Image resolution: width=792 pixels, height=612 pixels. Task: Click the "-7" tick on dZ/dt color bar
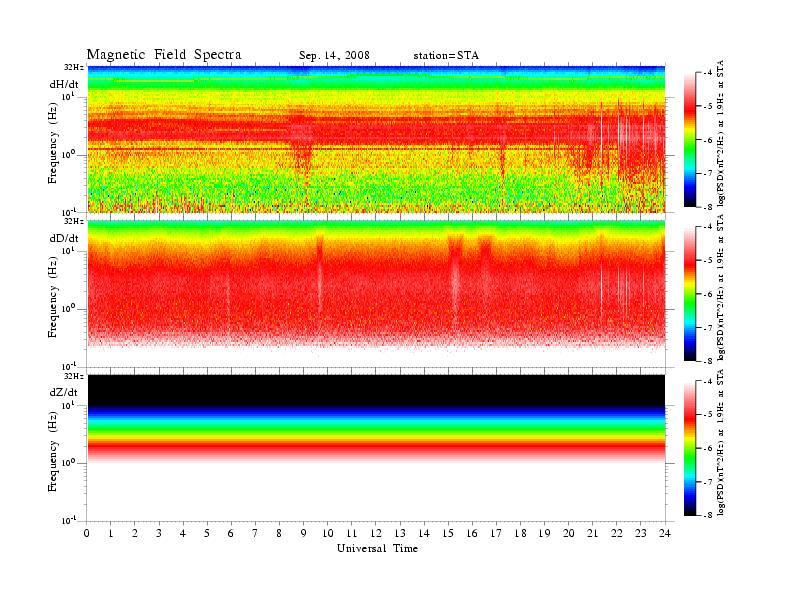click(708, 482)
